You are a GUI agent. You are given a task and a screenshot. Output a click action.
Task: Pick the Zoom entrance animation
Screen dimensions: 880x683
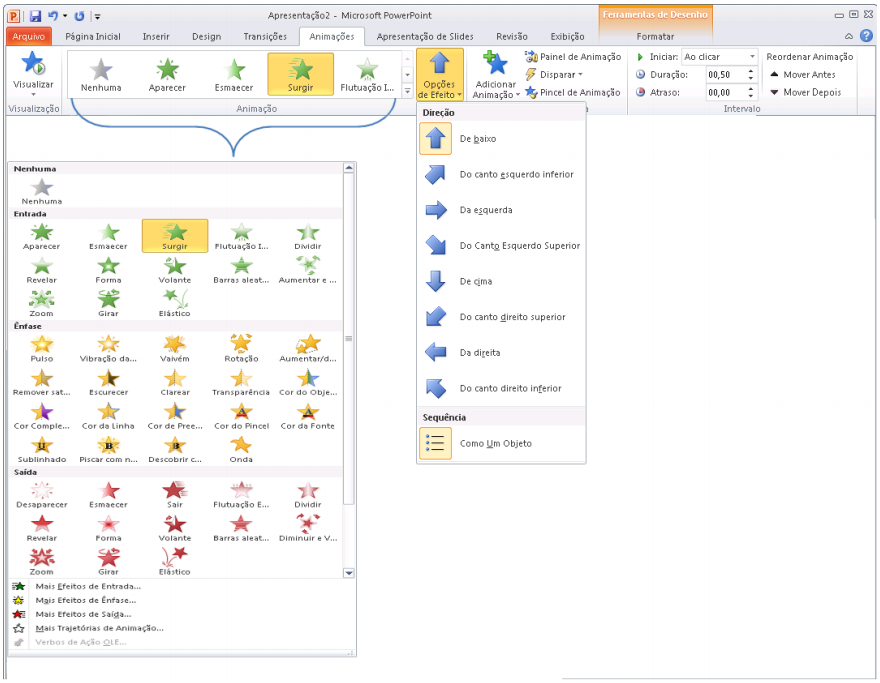(42, 304)
